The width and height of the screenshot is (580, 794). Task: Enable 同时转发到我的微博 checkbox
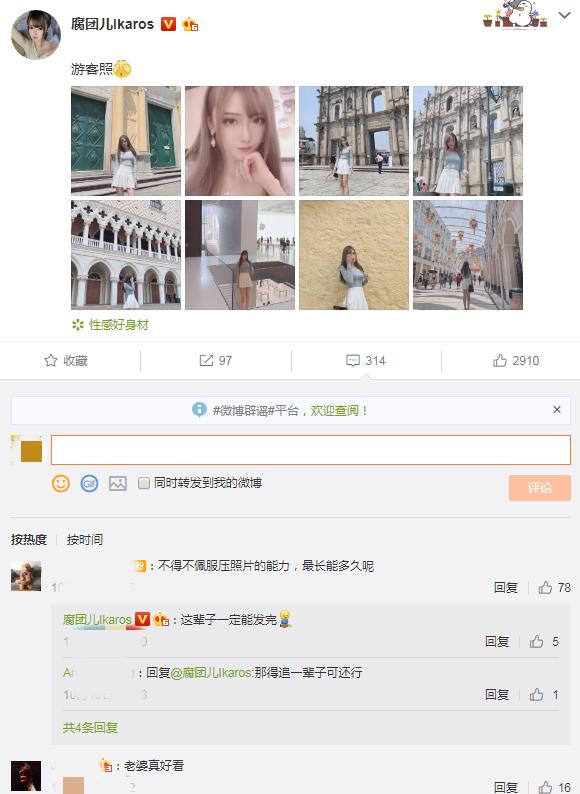point(144,483)
